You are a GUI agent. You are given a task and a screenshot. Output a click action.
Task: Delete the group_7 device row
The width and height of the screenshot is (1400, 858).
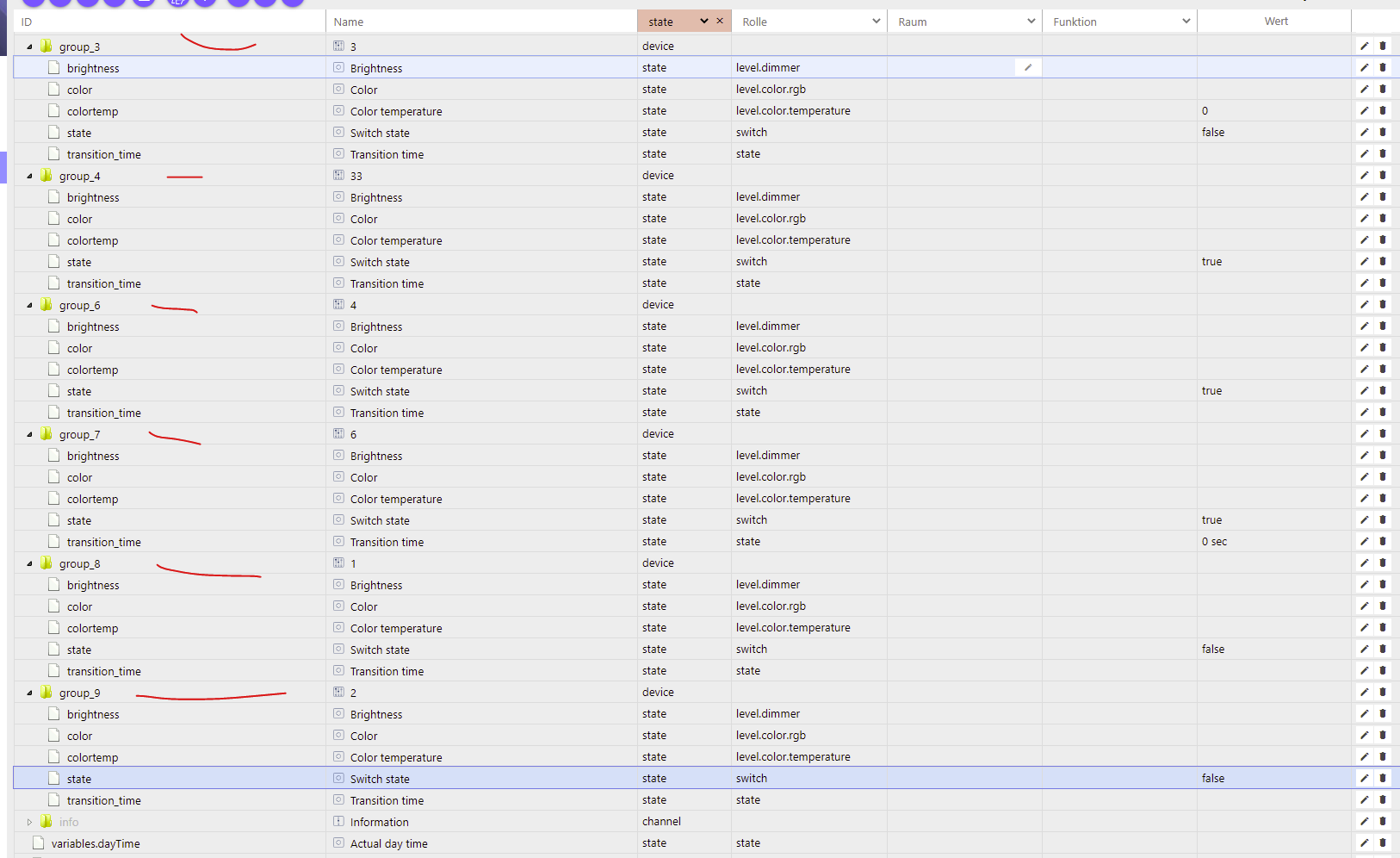(1383, 433)
